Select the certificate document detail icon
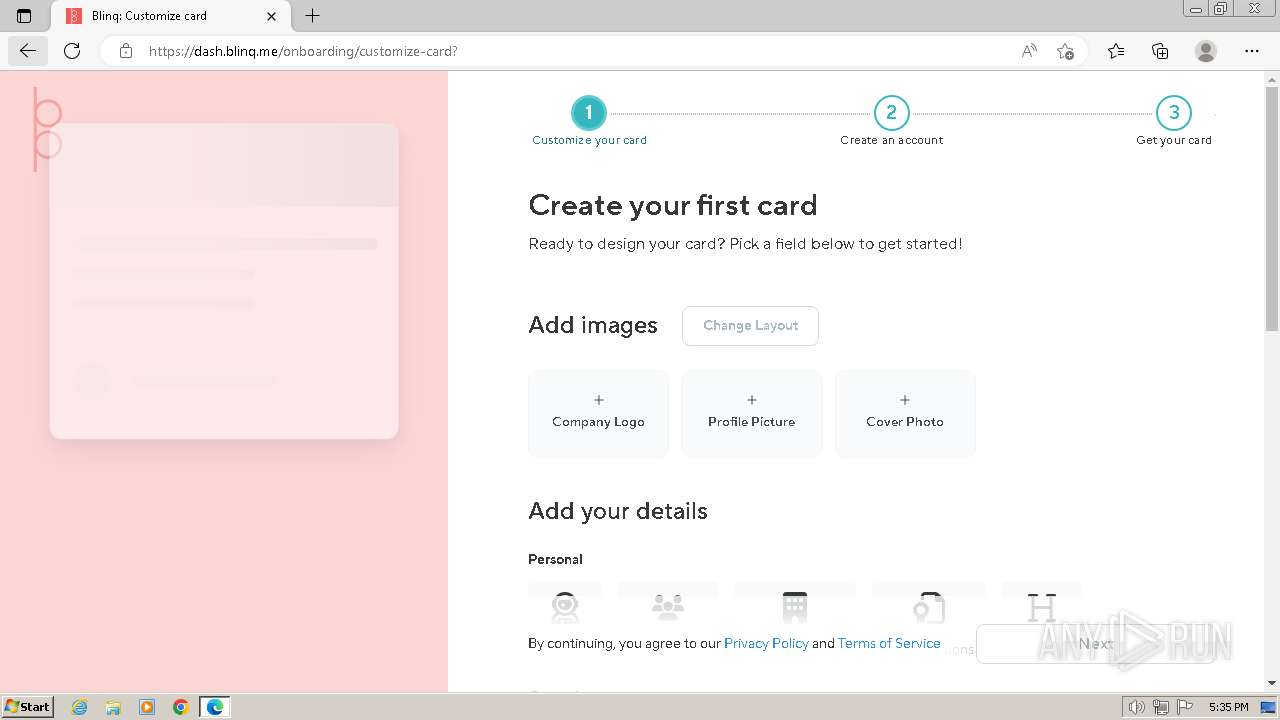The width and height of the screenshot is (1280, 720). pyautogui.click(x=929, y=606)
